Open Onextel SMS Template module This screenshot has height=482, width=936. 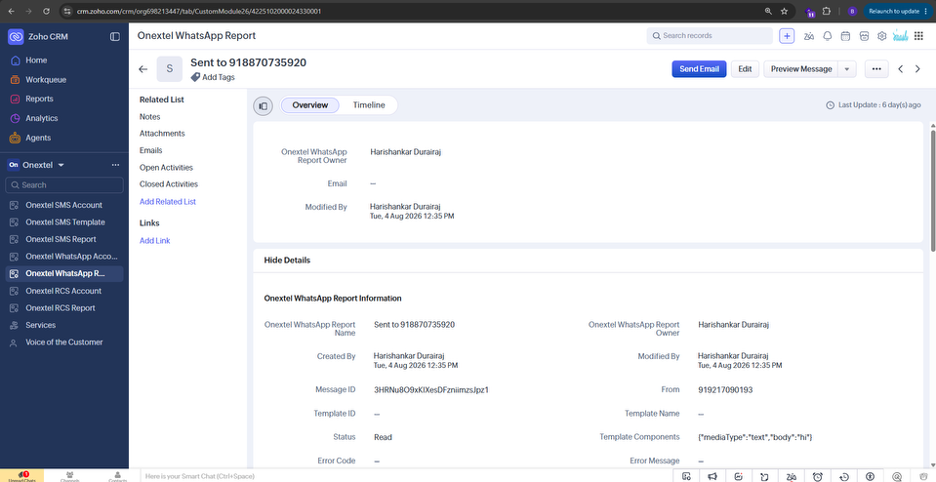pyautogui.click(x=64, y=222)
